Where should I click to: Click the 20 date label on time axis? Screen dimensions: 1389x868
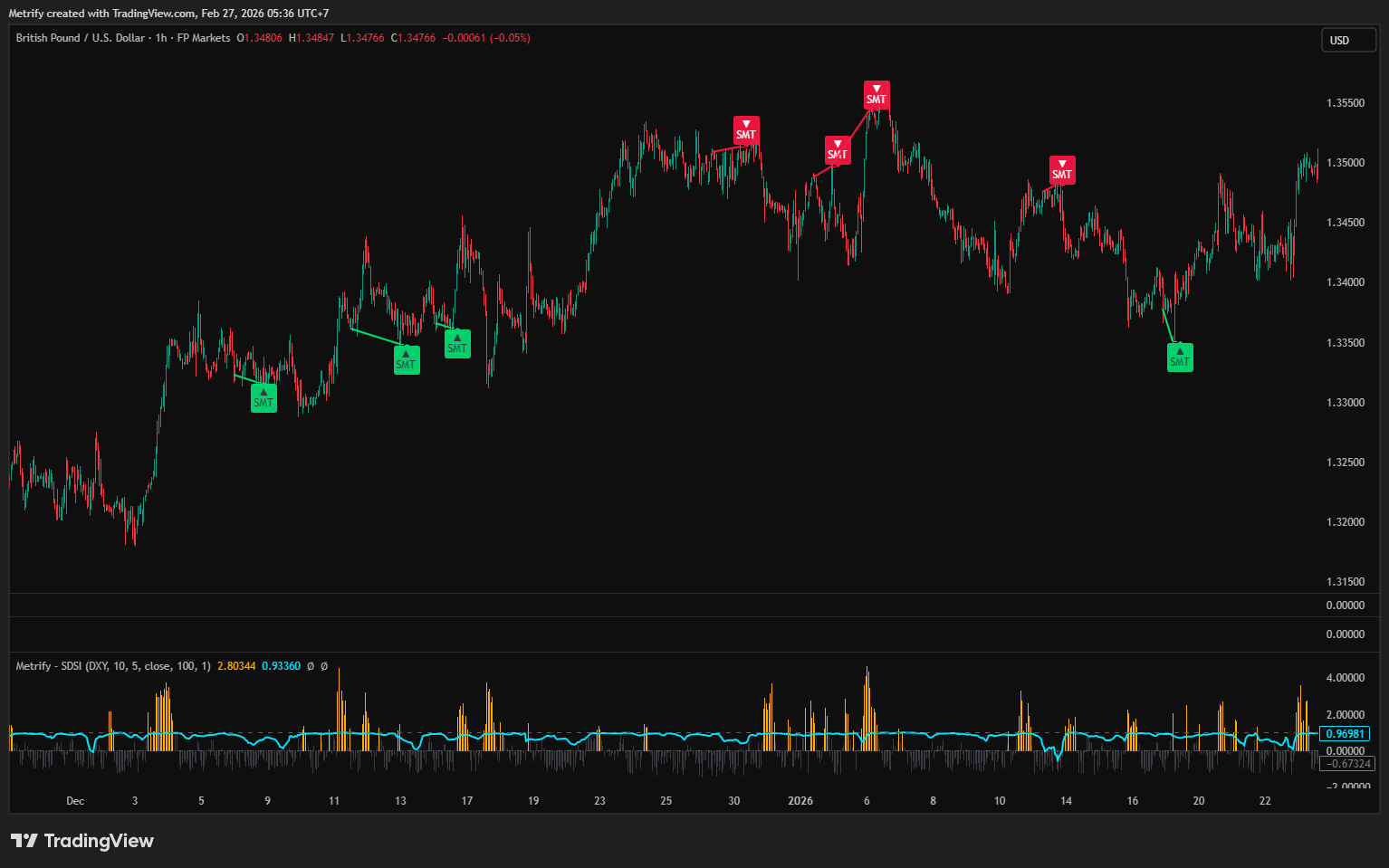[x=1199, y=801]
